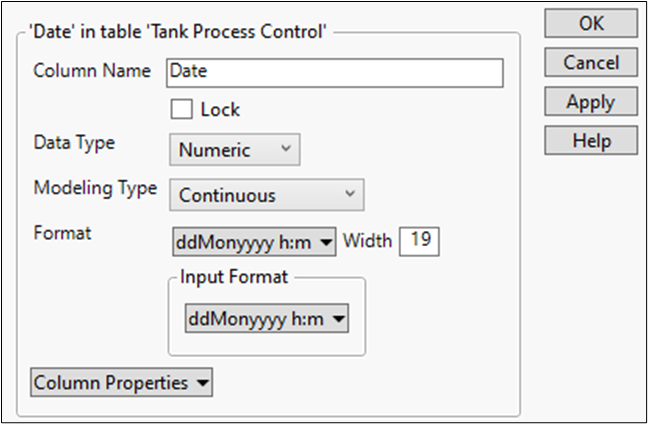Focus the Column Name text field

pos(335,72)
